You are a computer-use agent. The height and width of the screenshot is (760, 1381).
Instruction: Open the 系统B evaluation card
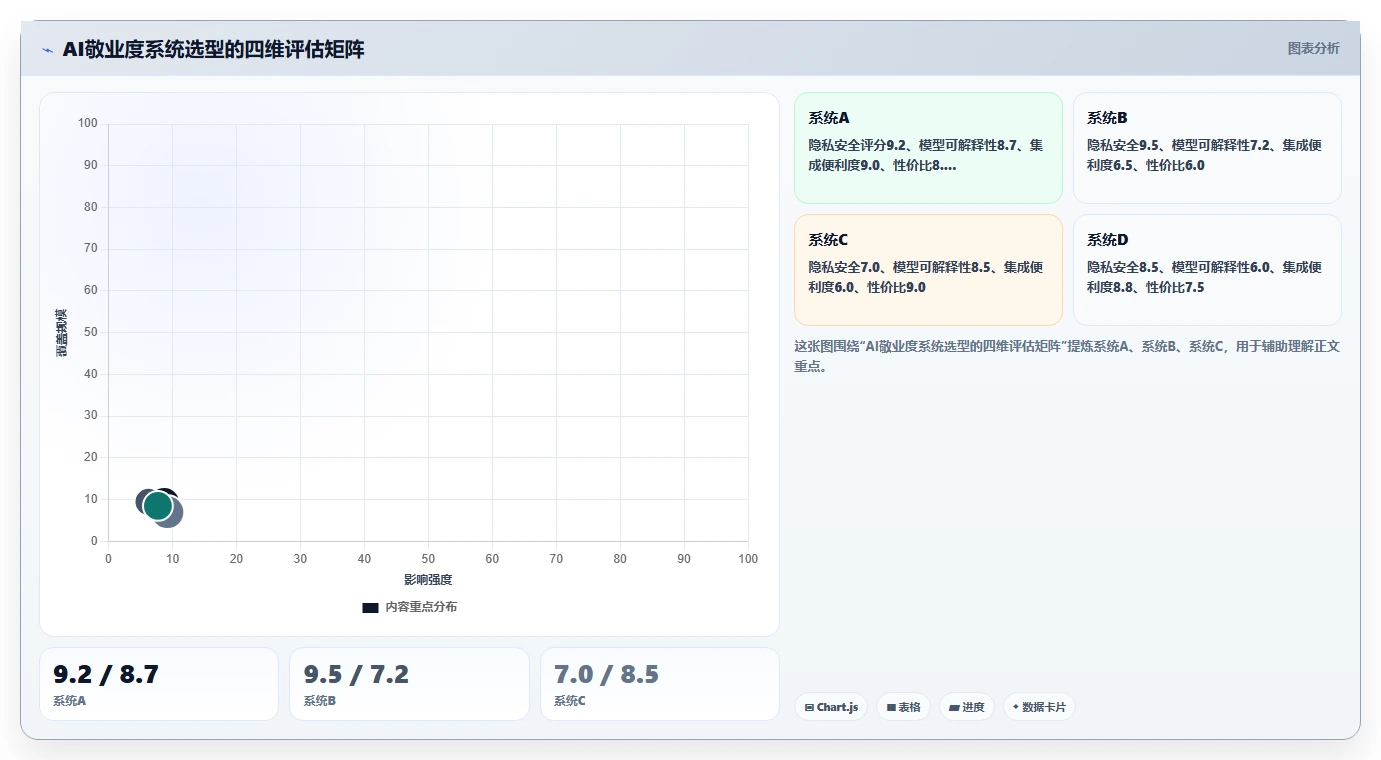[x=1207, y=148]
